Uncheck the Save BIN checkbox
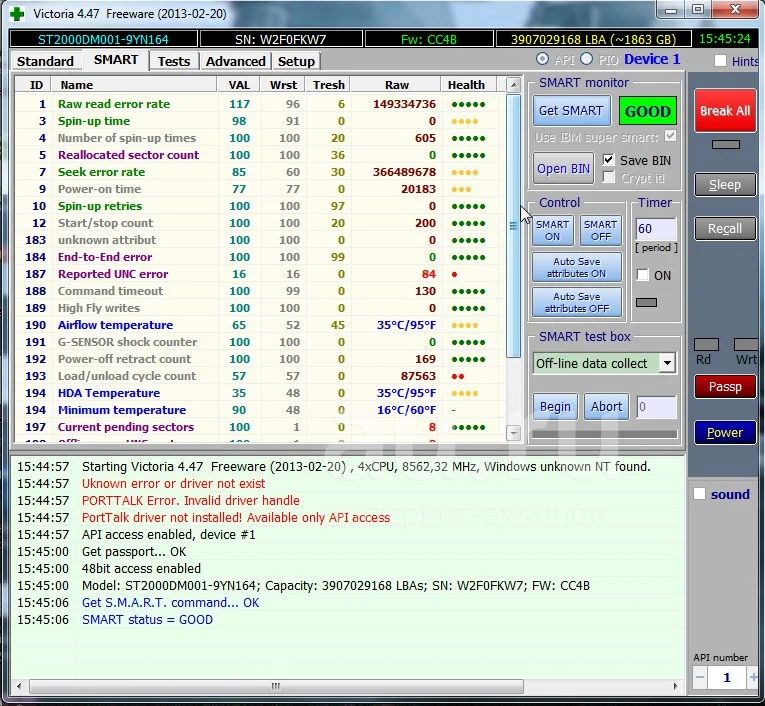765x706 pixels. point(608,160)
